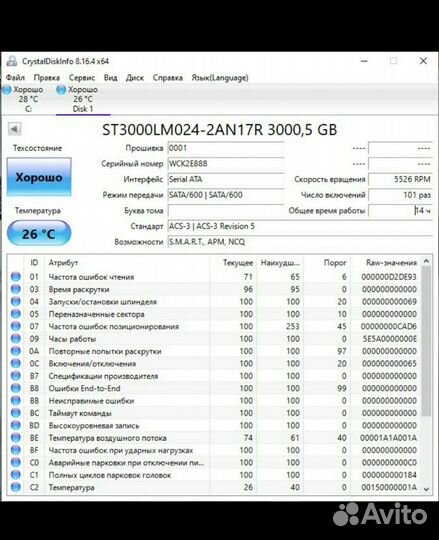Click the transfer mode field SATA/600
The image size is (439, 540).
[x=226, y=195]
